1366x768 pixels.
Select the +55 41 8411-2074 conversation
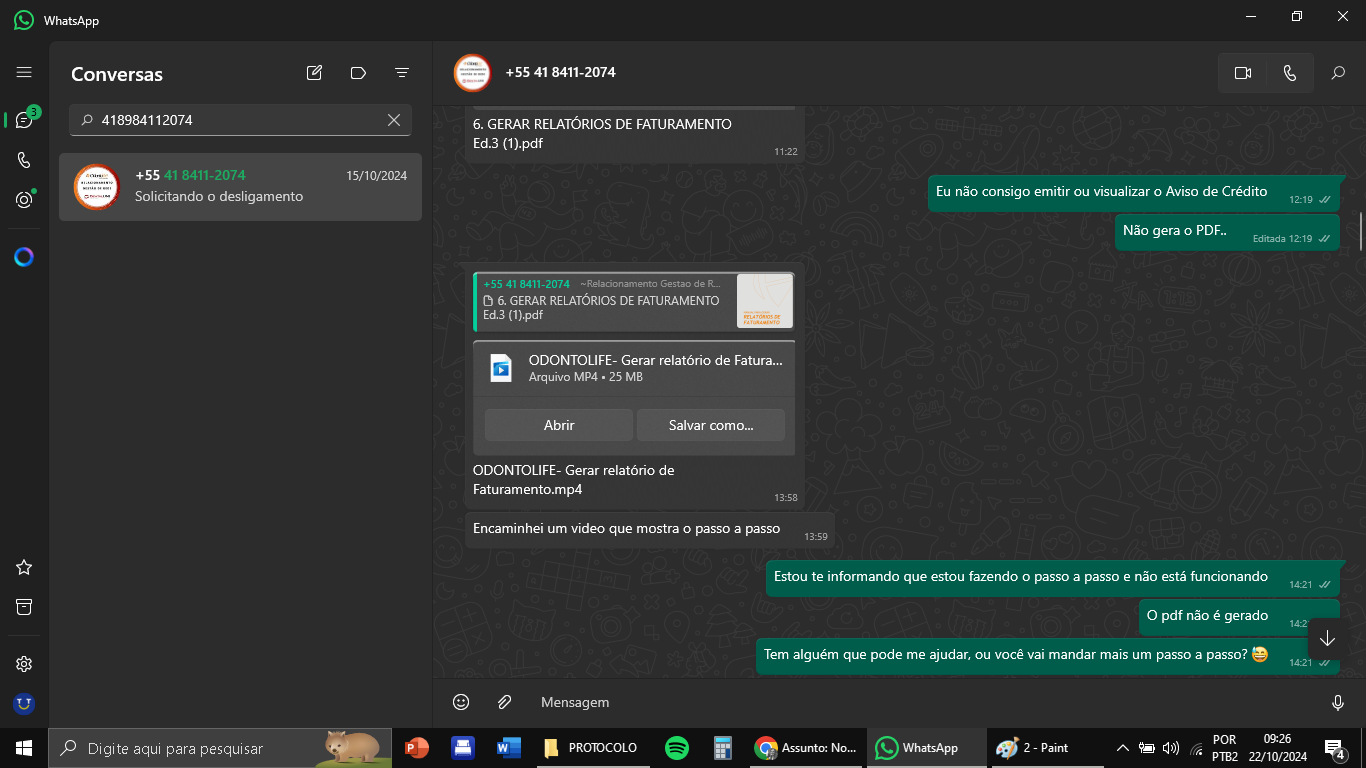tap(240, 186)
